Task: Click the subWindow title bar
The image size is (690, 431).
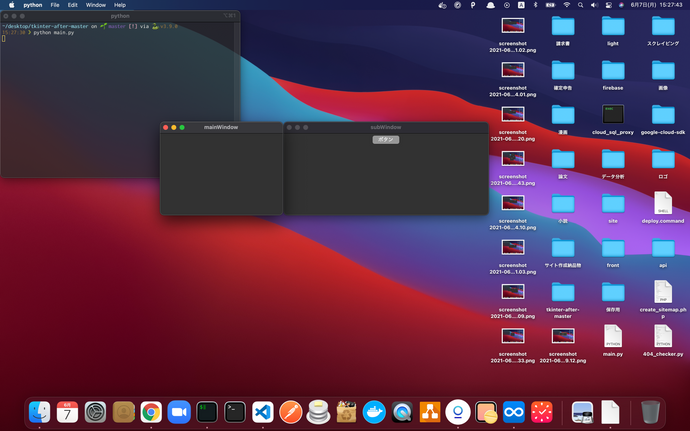Action: point(386,127)
